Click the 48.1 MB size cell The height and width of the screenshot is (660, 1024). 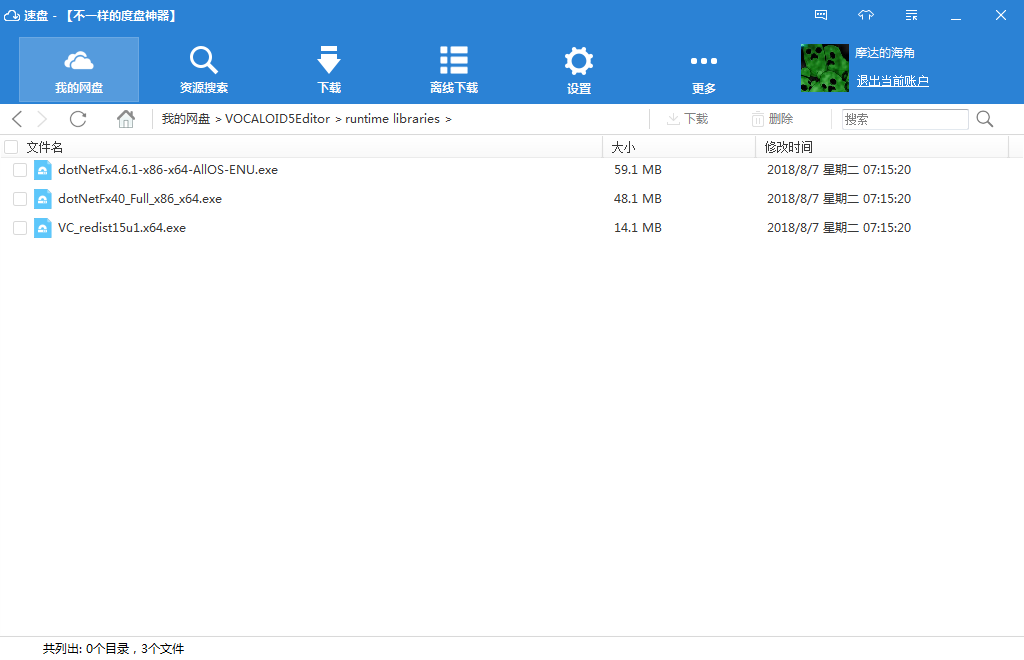tap(638, 198)
